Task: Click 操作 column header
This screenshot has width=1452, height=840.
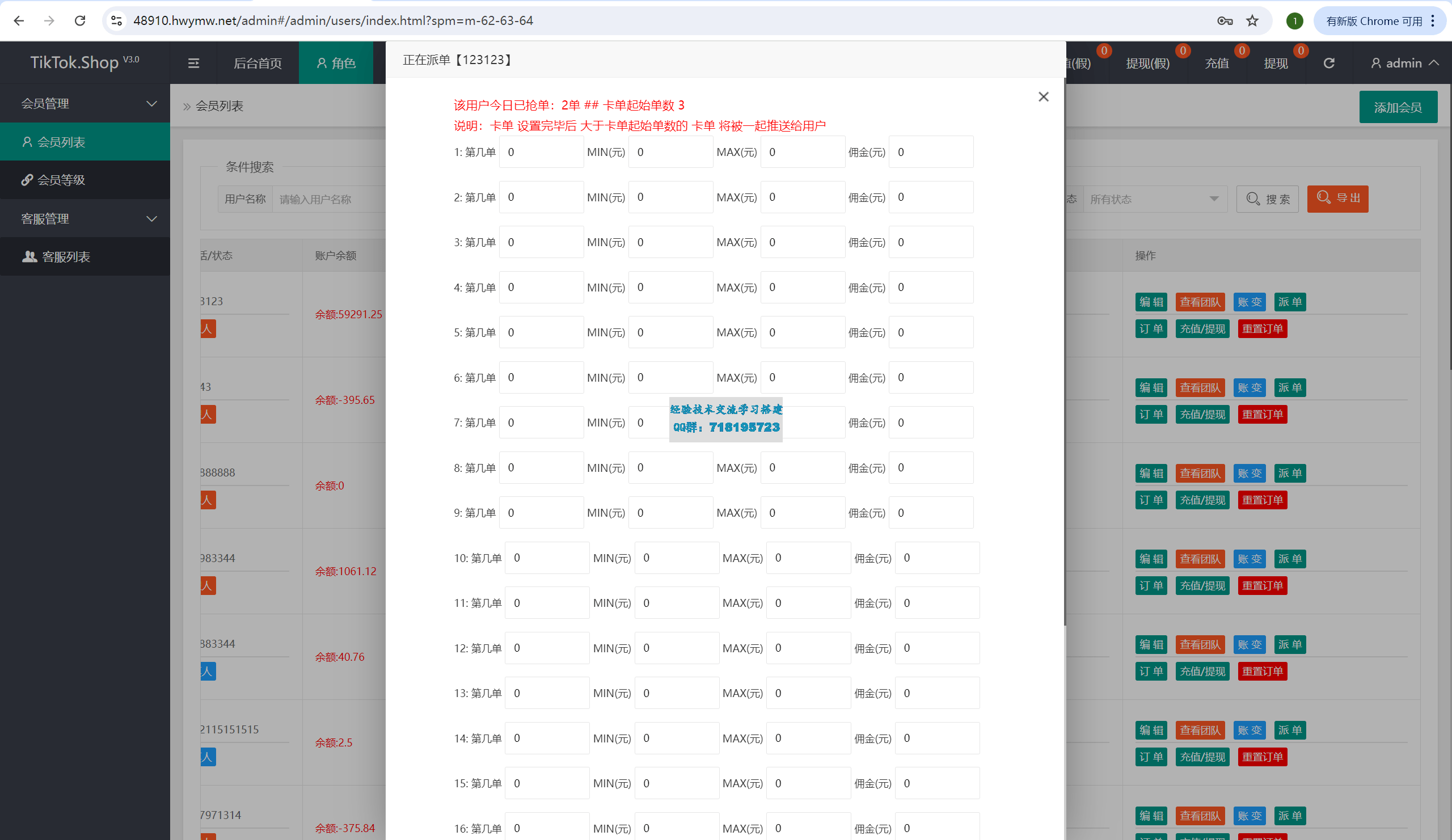Action: coord(1145,255)
